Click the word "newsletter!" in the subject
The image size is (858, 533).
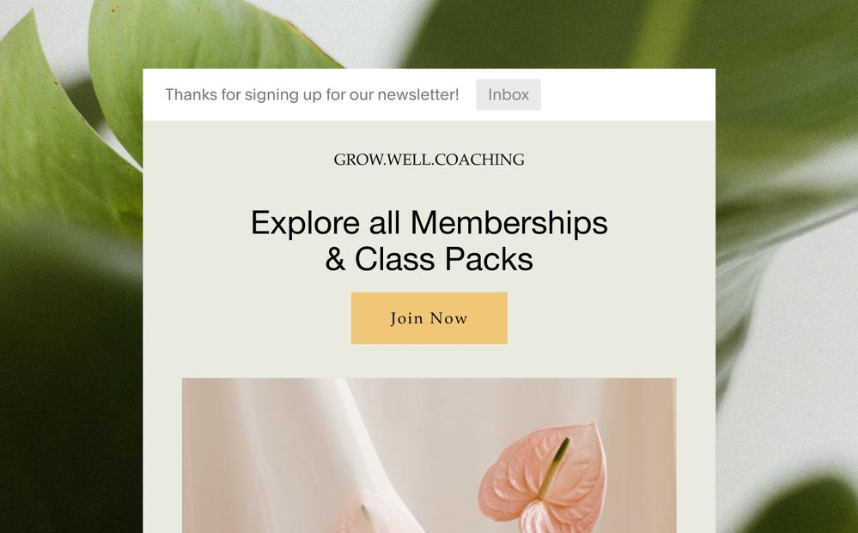[418, 95]
